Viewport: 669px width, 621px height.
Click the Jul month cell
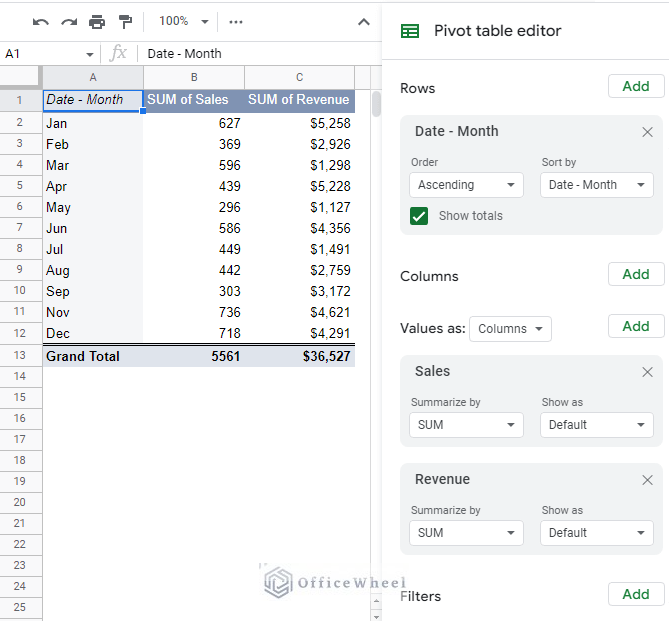click(93, 249)
